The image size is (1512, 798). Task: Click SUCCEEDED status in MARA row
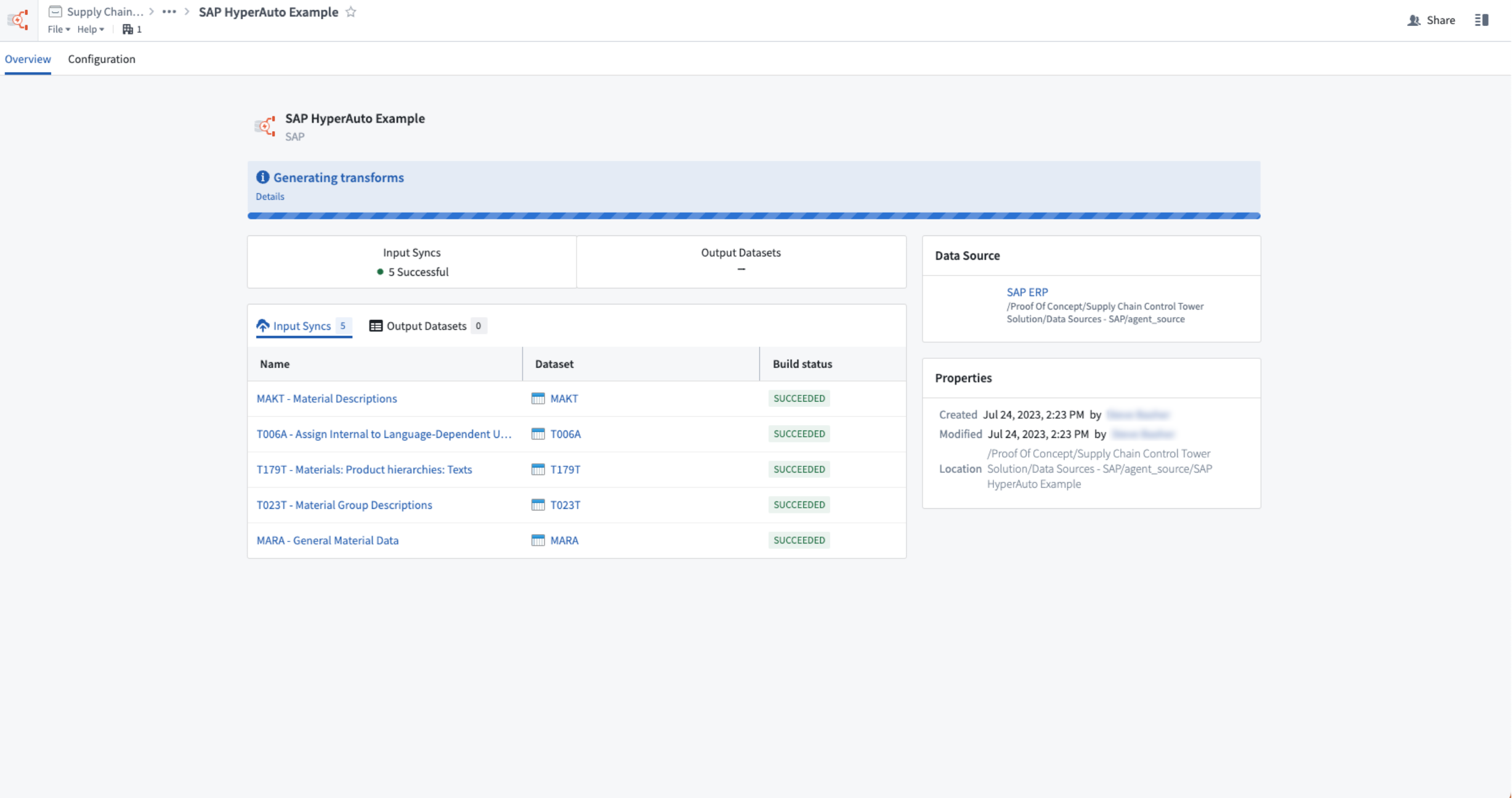tap(799, 540)
